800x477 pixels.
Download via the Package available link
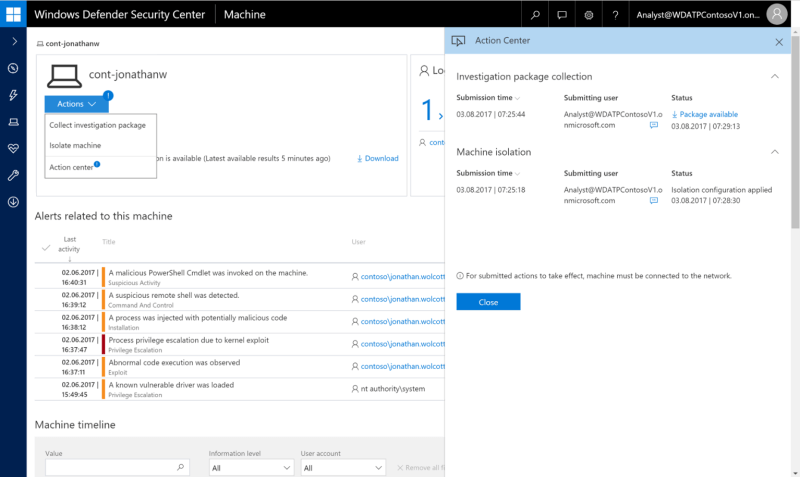click(705, 114)
